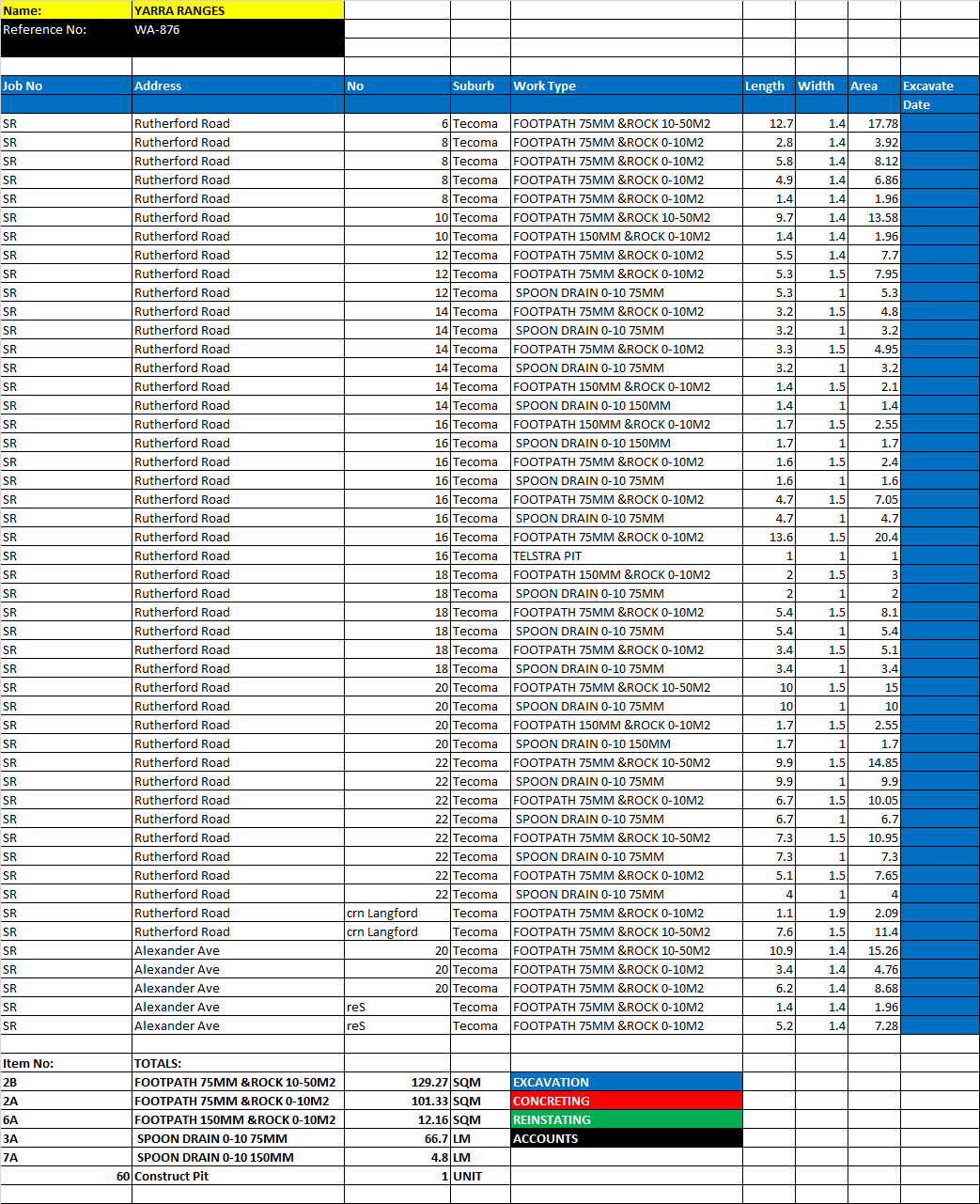Screen dimensions: 980x1204
Task: Click the 'Item No:' label cell
Action: tap(66, 1063)
